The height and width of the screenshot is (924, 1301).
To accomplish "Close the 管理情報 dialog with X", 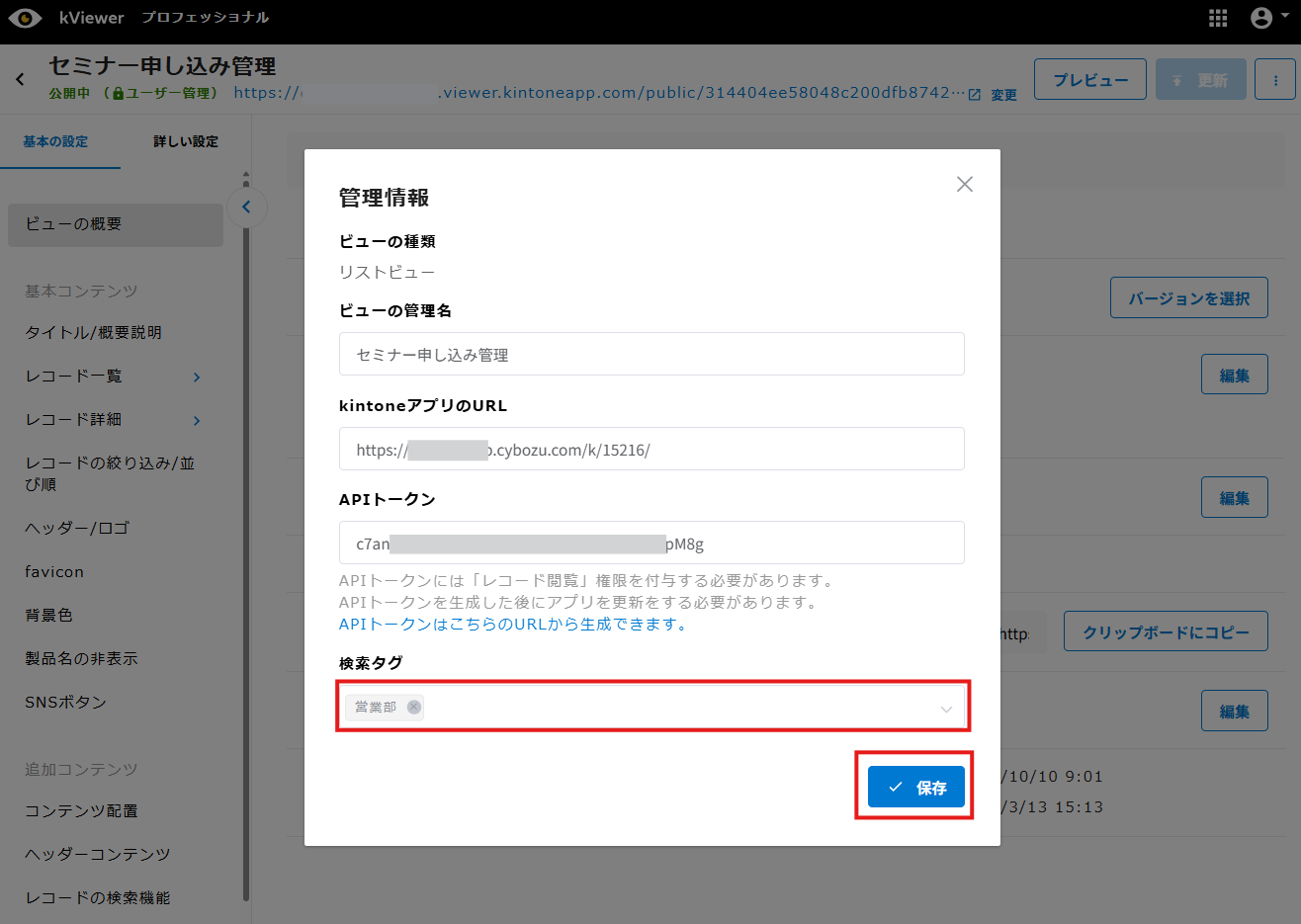I will pos(965,185).
